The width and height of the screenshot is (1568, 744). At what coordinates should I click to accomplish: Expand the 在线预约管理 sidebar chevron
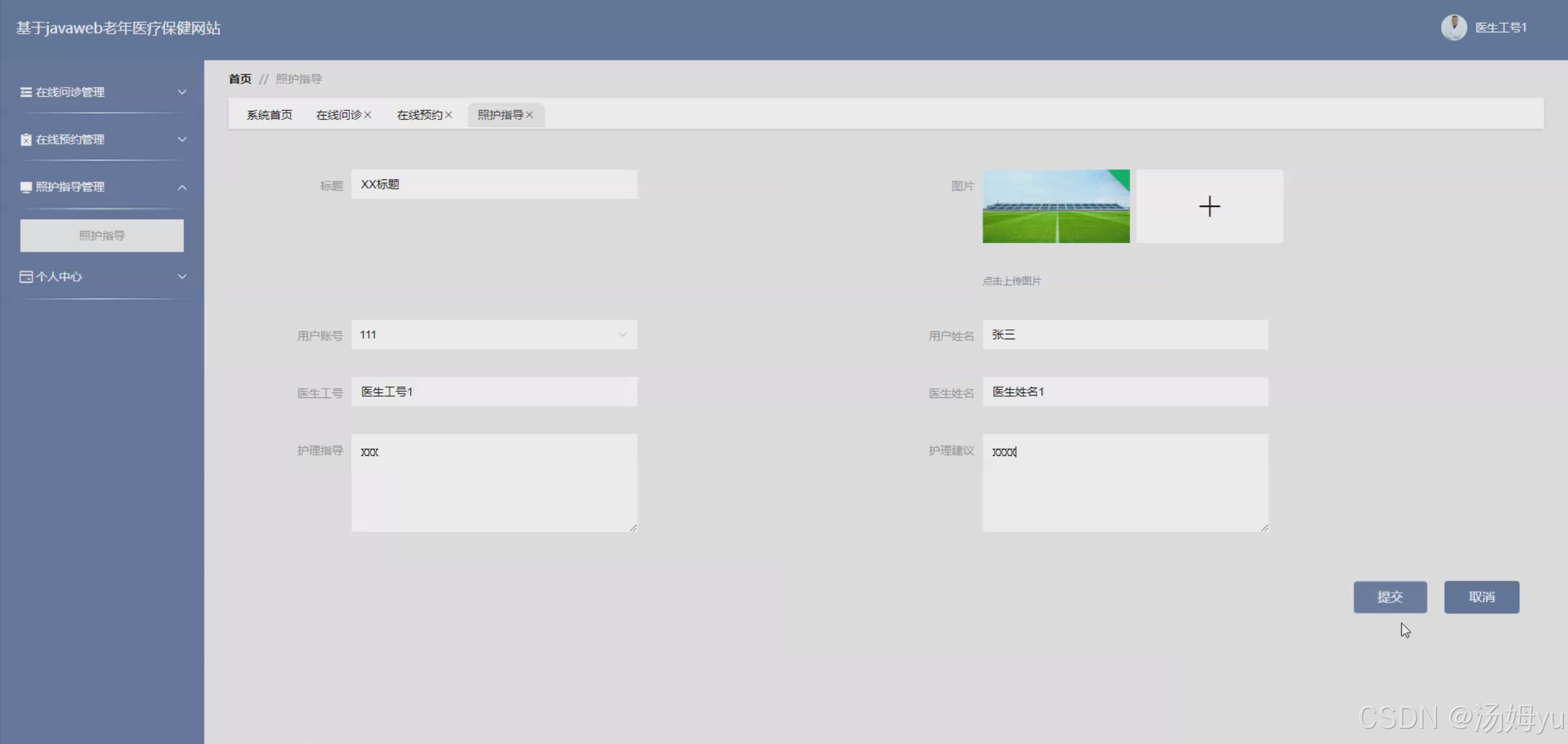pyautogui.click(x=182, y=140)
